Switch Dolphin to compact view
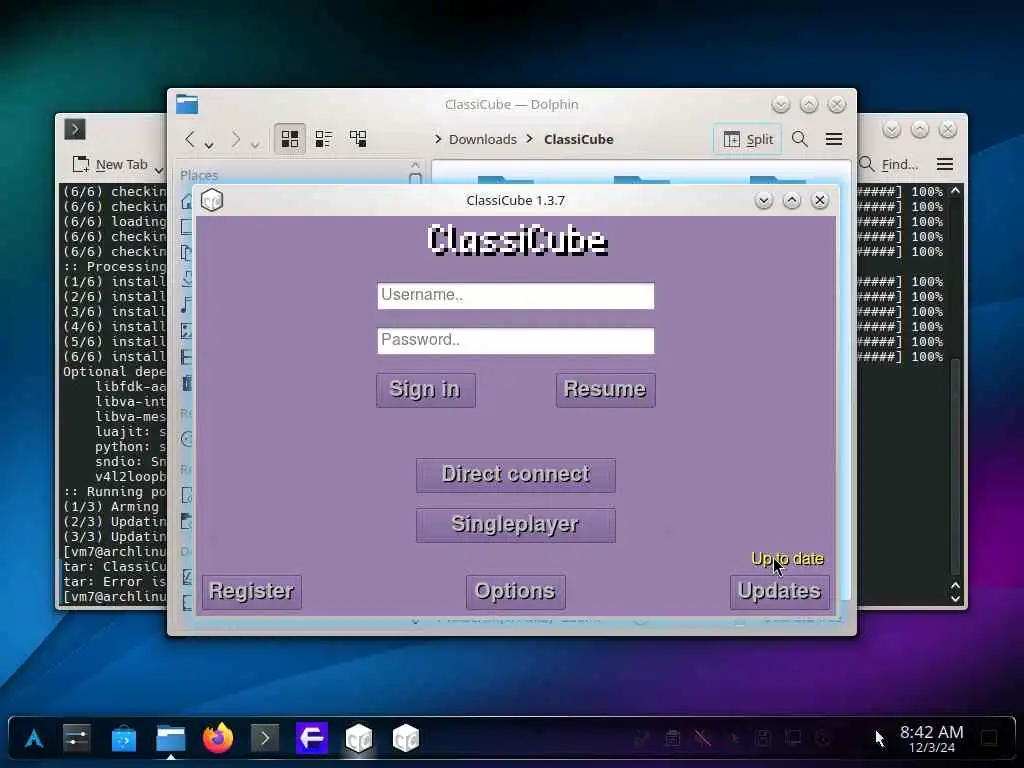Screen dimensions: 1024x768 click(x=324, y=138)
